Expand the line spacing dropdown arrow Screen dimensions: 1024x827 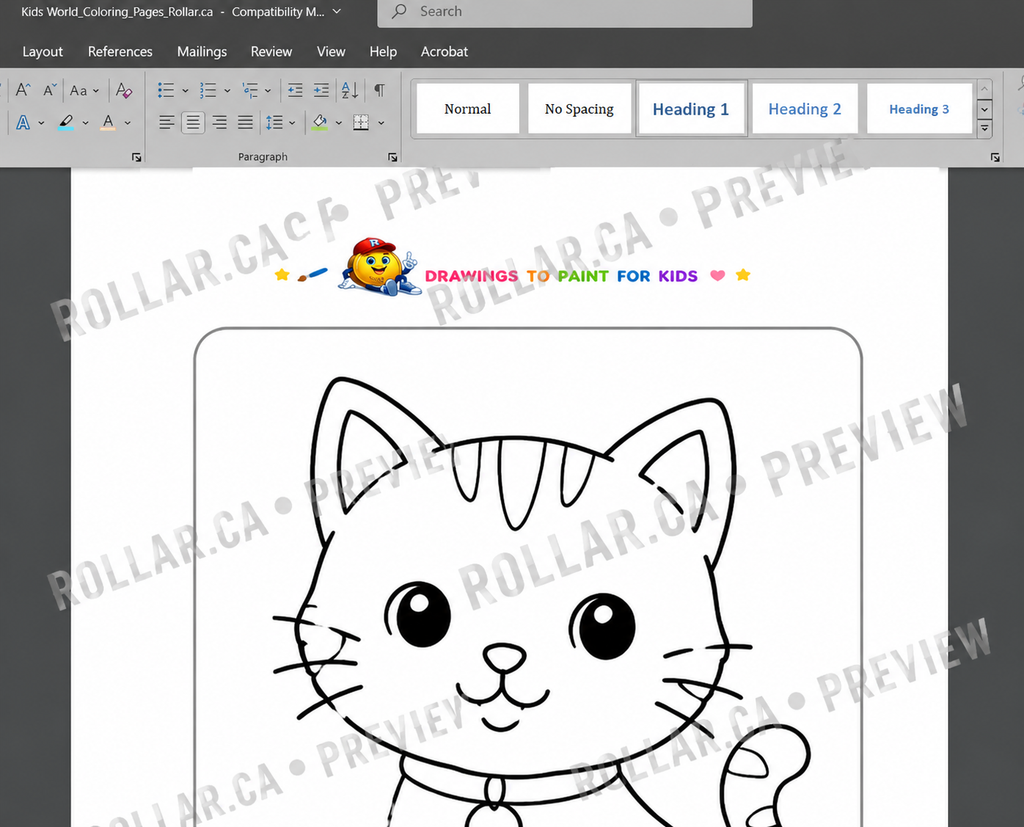click(292, 122)
